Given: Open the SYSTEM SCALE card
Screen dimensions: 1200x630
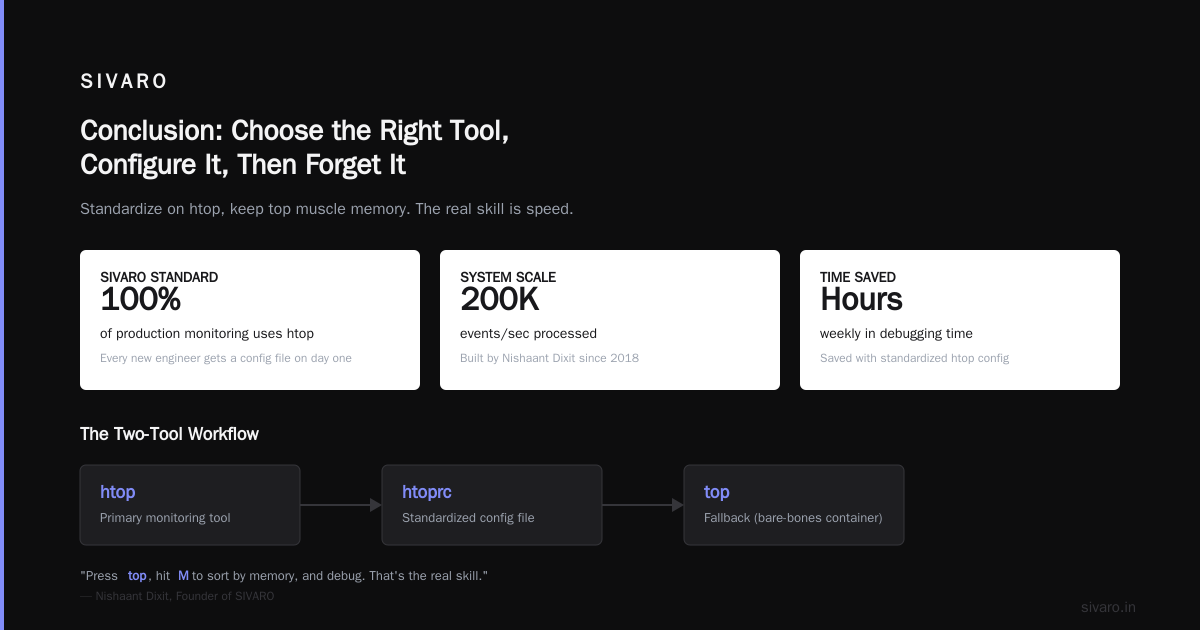Looking at the screenshot, I should coord(610,320).
